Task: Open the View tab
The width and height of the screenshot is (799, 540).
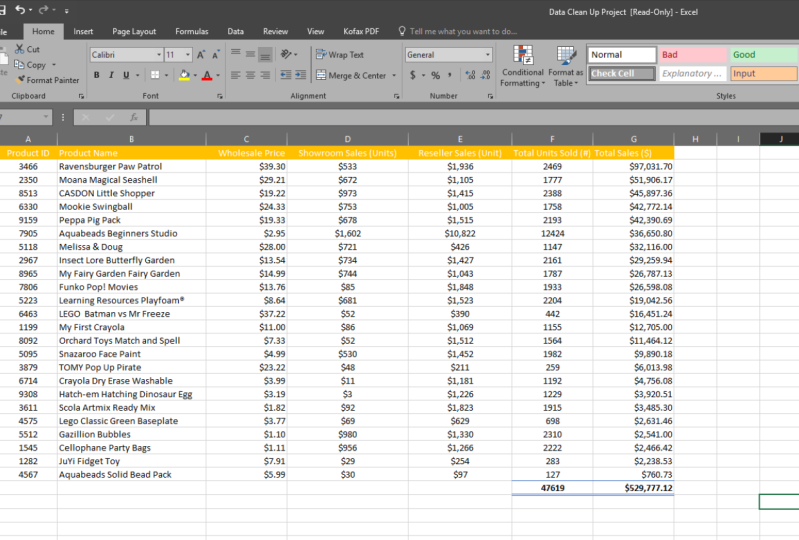Action: [x=315, y=31]
